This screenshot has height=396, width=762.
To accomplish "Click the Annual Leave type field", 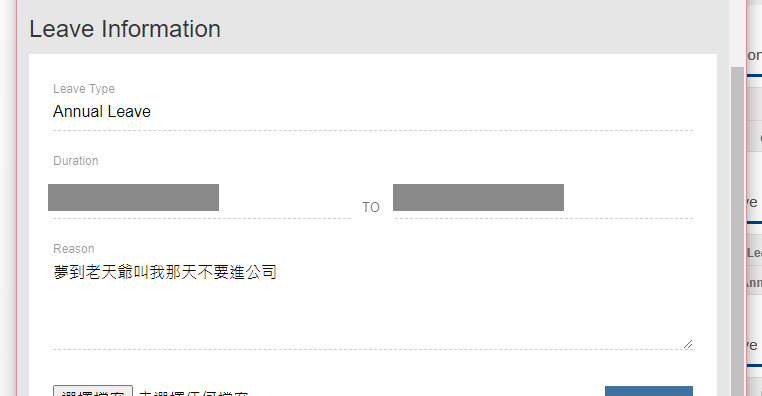I will pyautogui.click(x=373, y=112).
